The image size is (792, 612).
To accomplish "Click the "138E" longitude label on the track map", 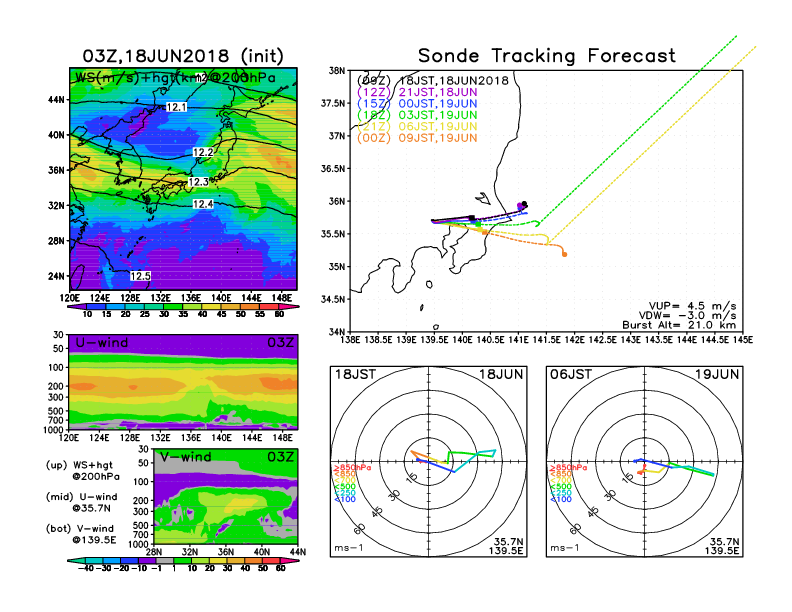I will (351, 340).
